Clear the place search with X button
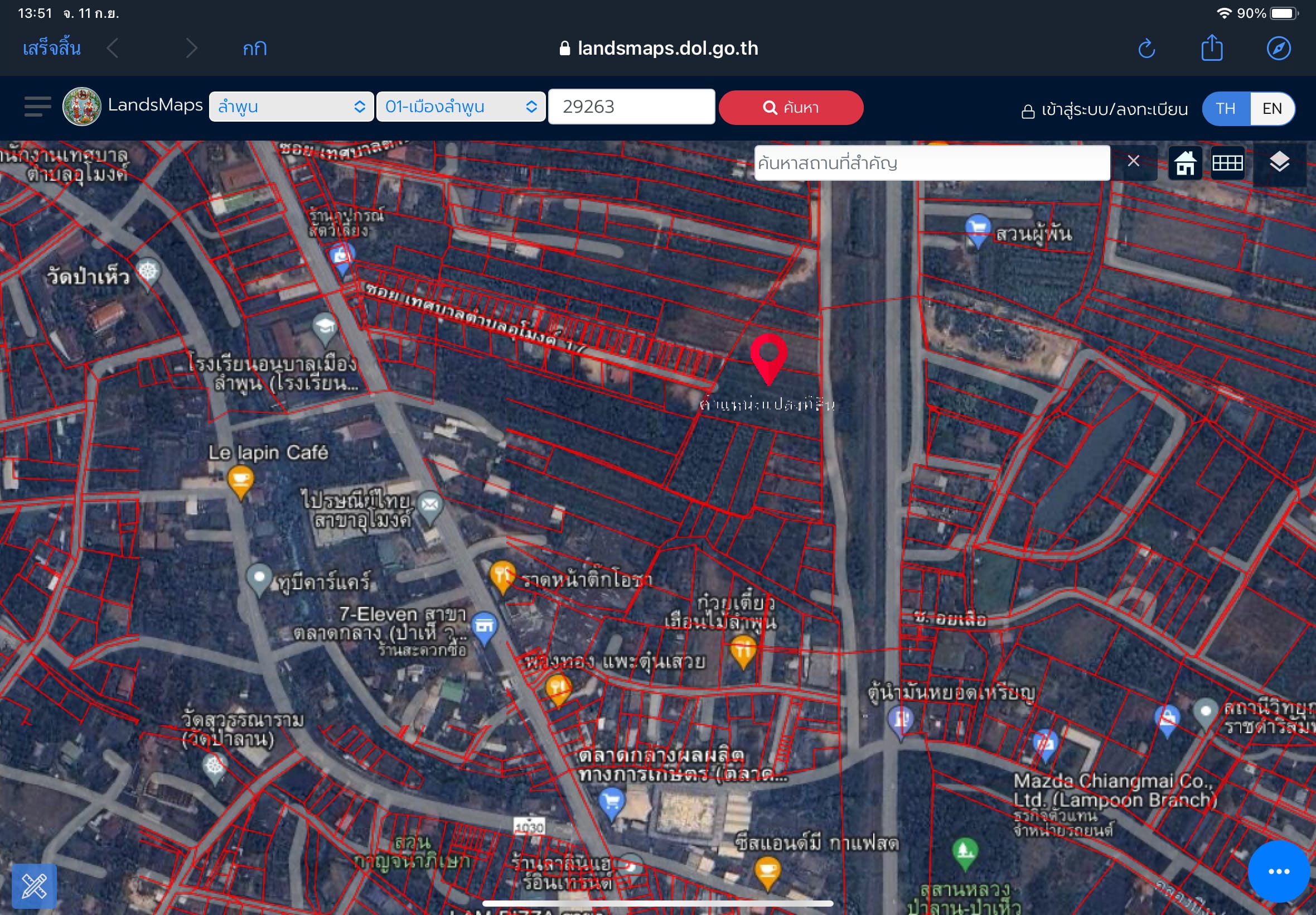Viewport: 1316px width, 915px height. pyautogui.click(x=1133, y=162)
